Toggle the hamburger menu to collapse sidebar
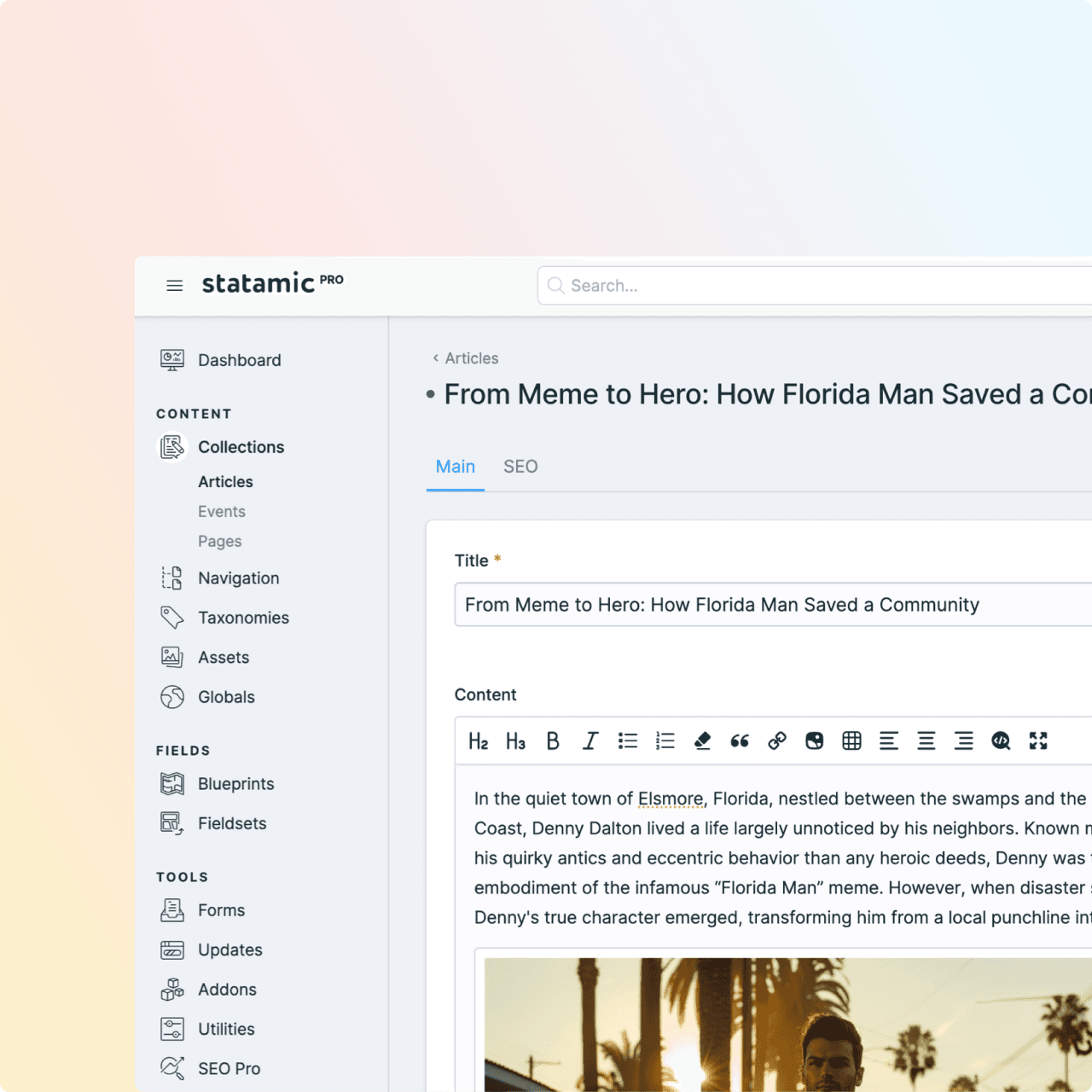Image resolution: width=1092 pixels, height=1092 pixels. click(174, 286)
